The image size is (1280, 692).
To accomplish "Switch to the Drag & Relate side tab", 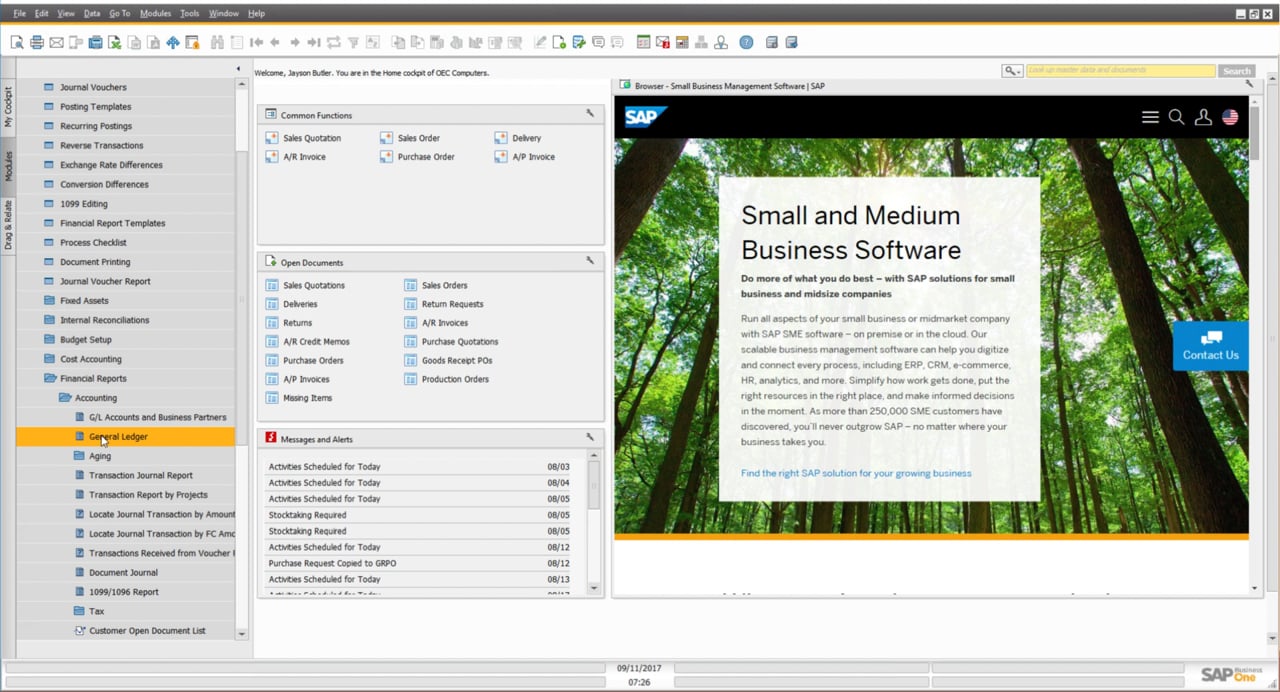I will (x=8, y=225).
